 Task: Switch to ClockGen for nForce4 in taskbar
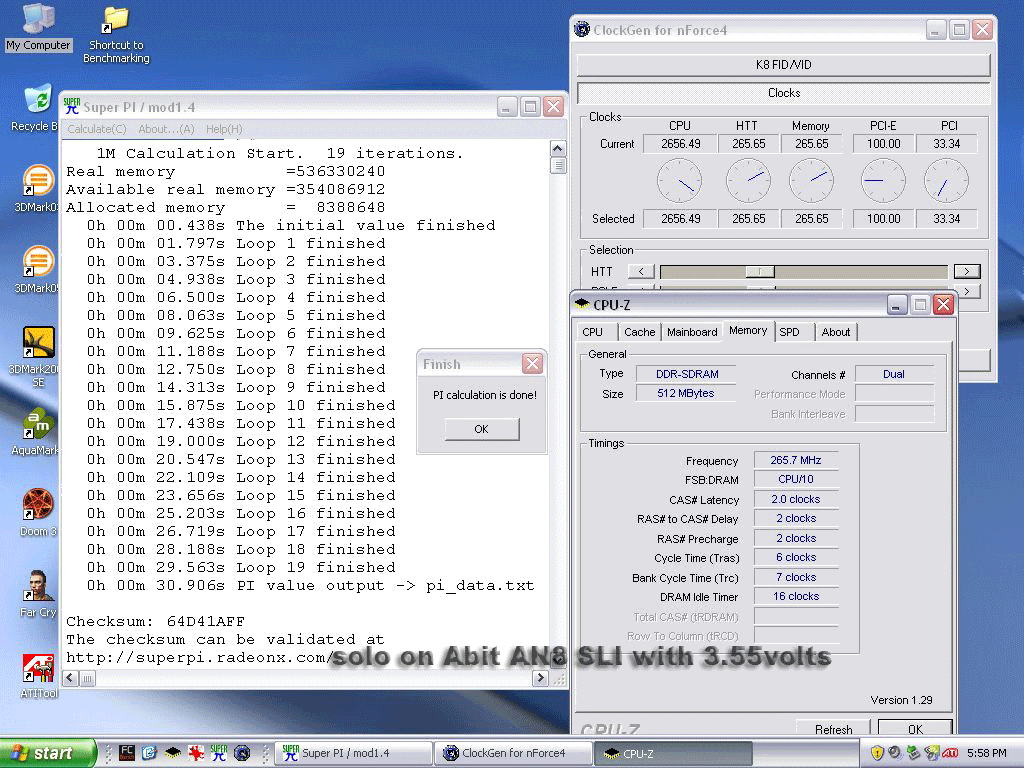pos(514,753)
